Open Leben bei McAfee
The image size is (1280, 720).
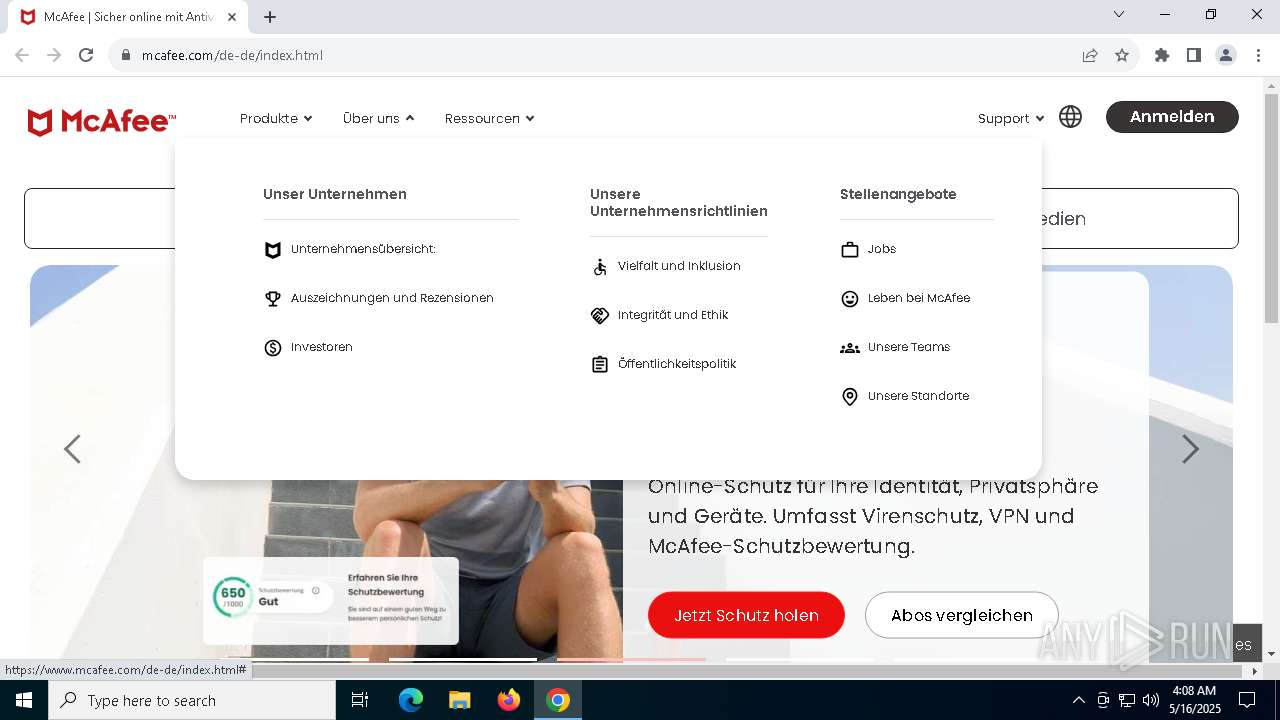coord(919,298)
